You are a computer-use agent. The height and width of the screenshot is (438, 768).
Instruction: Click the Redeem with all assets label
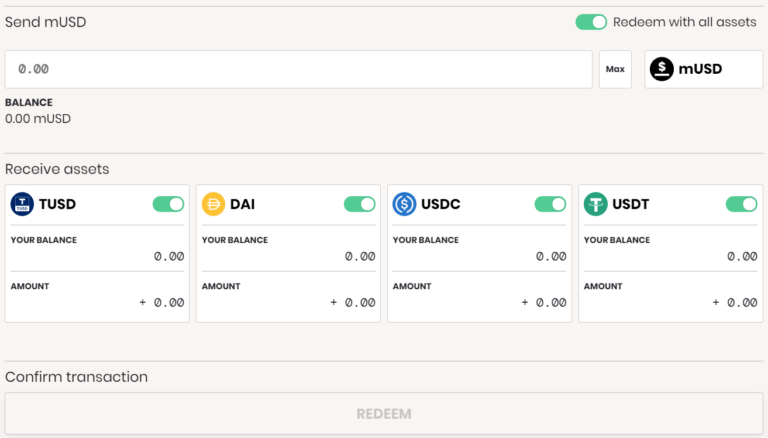pos(685,22)
